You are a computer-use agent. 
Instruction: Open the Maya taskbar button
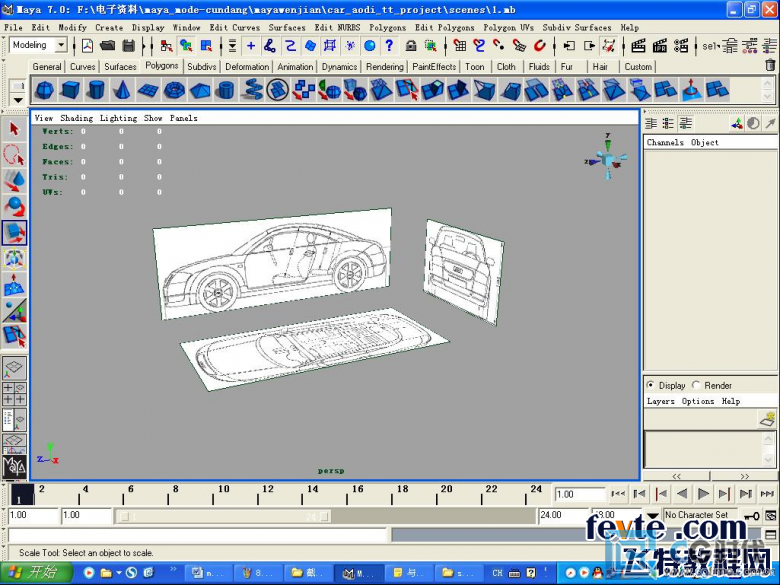[x=359, y=573]
